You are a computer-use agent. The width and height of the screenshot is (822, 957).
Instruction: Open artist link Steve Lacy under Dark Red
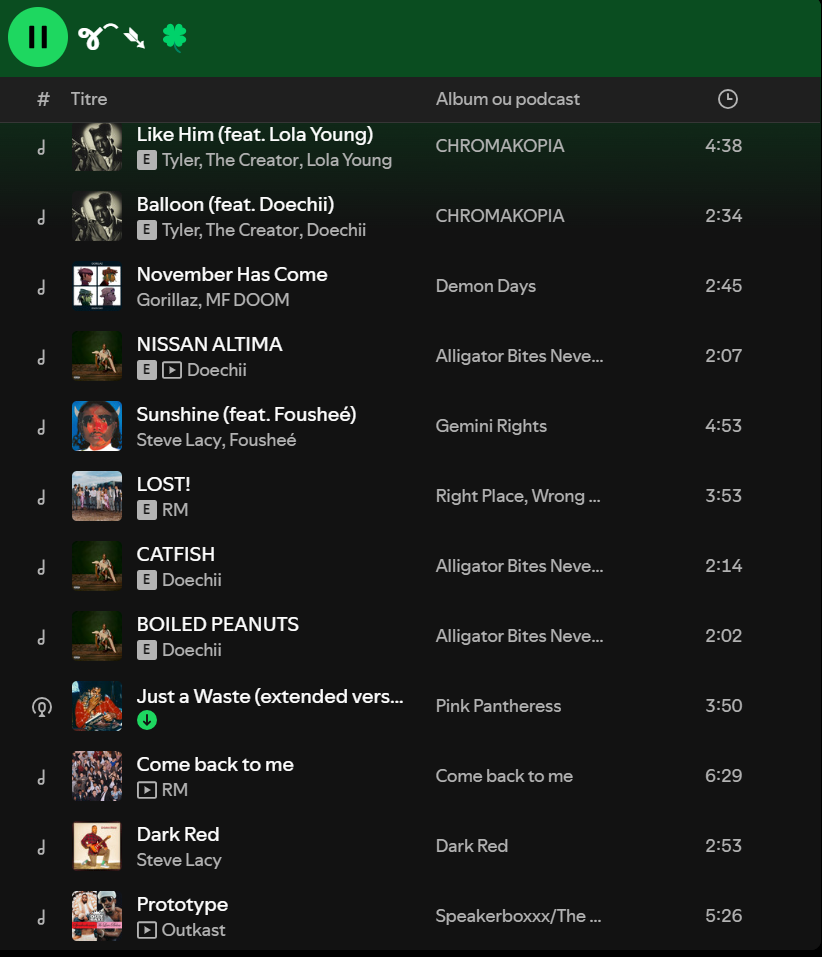point(179,860)
